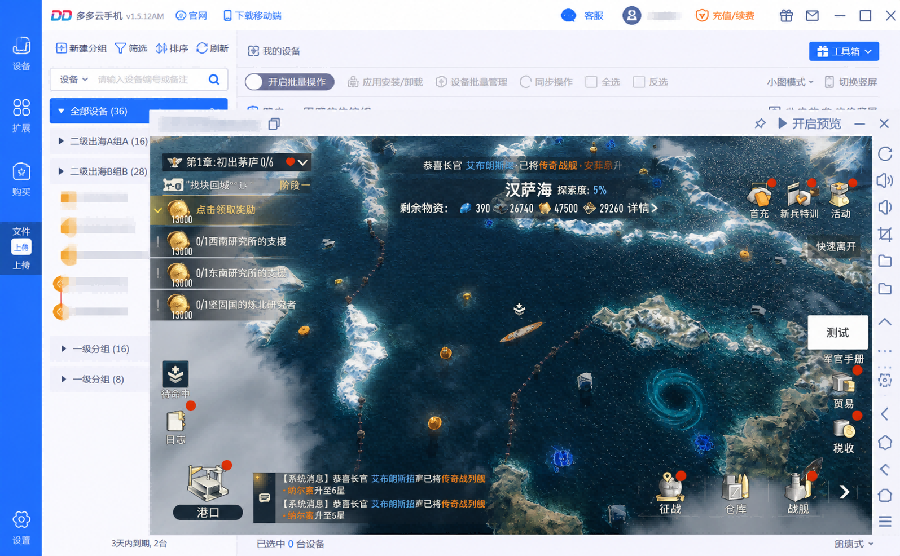900x556 pixels.
Task: Expand the 一级分组 (16) group
Action: (63, 349)
